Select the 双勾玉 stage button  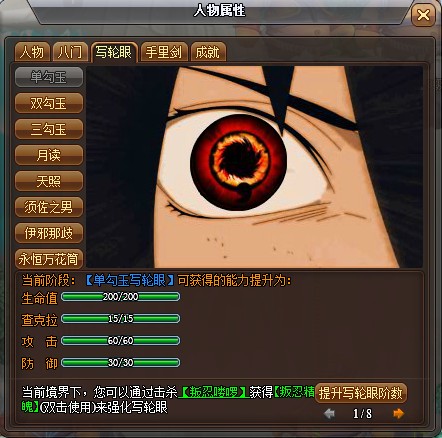tap(49, 103)
